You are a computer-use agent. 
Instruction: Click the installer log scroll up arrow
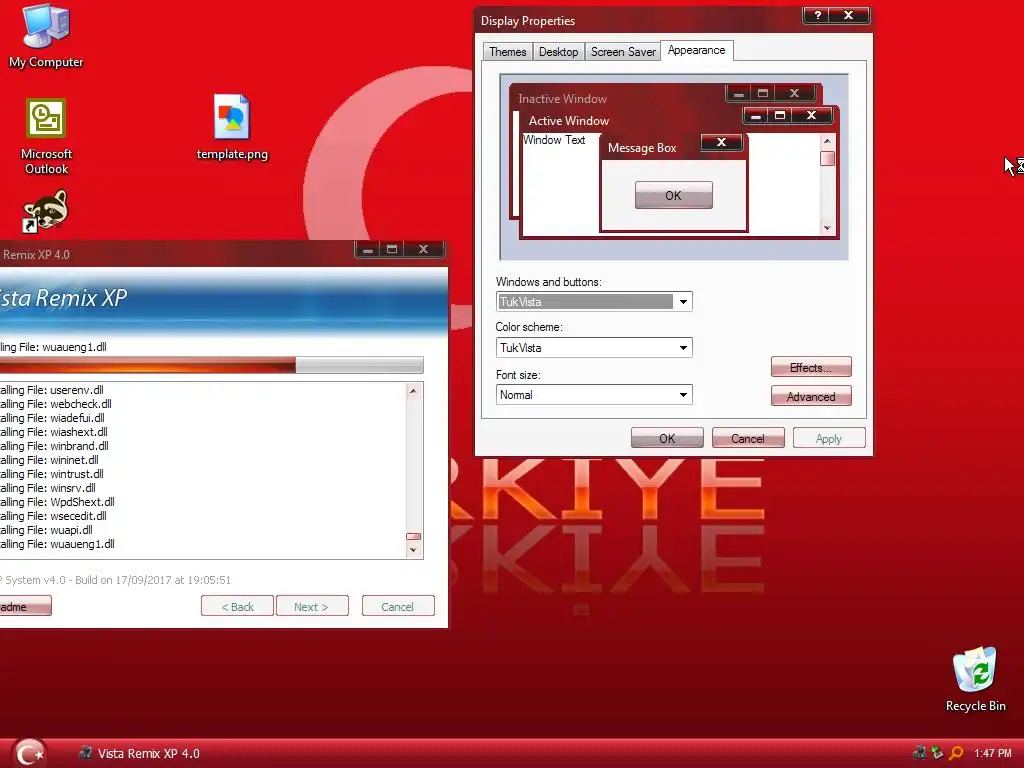pos(413,391)
